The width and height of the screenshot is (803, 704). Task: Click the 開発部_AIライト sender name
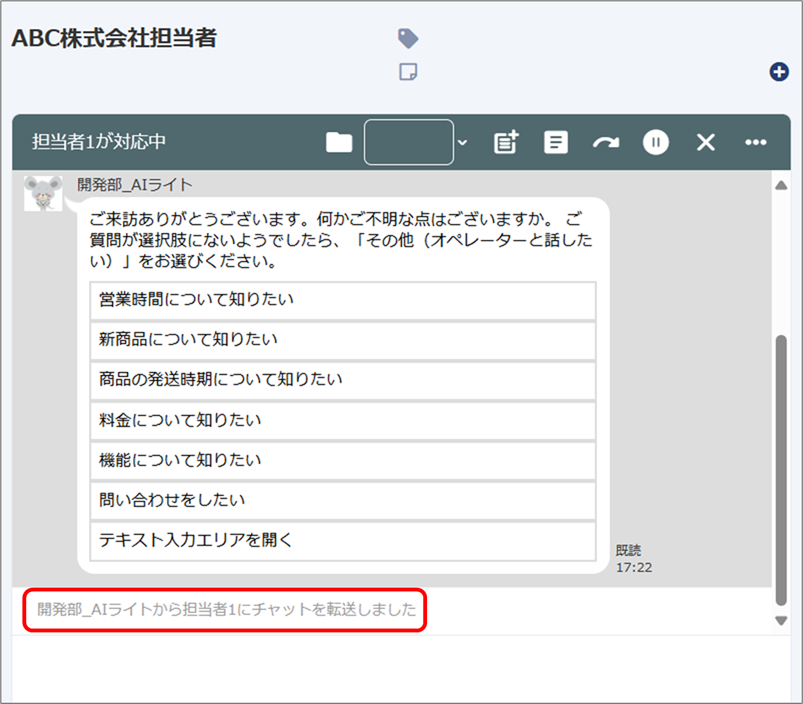(135, 184)
